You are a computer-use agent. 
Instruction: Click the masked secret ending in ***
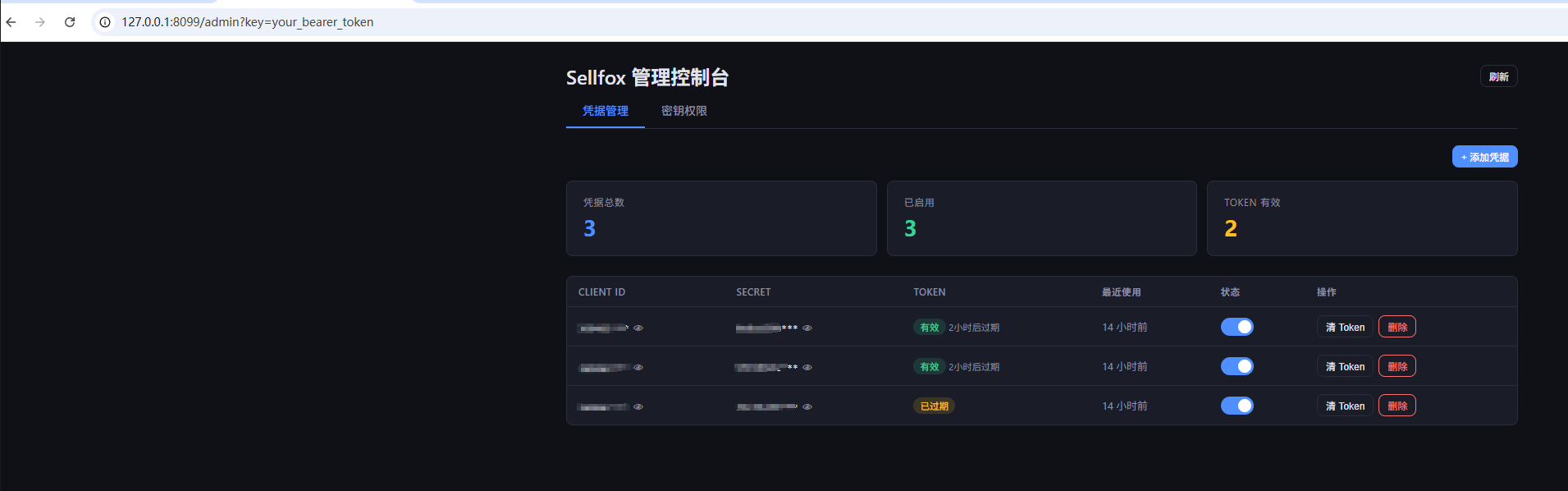click(766, 328)
